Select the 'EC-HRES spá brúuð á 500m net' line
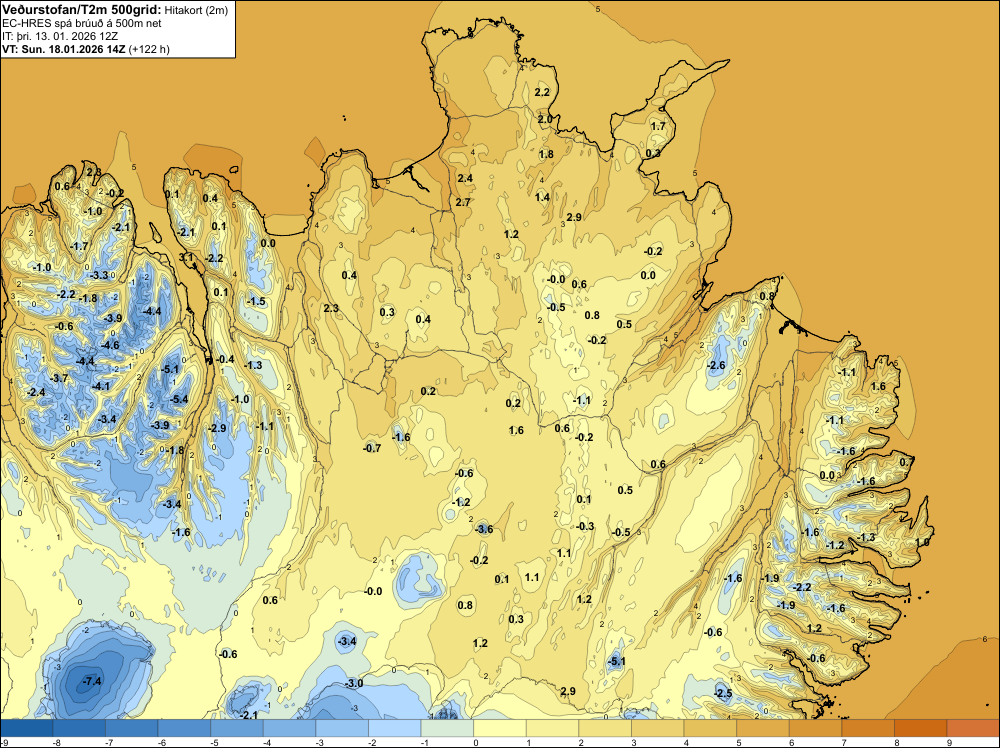Image resolution: width=1000 pixels, height=748 pixels. (x=82, y=24)
